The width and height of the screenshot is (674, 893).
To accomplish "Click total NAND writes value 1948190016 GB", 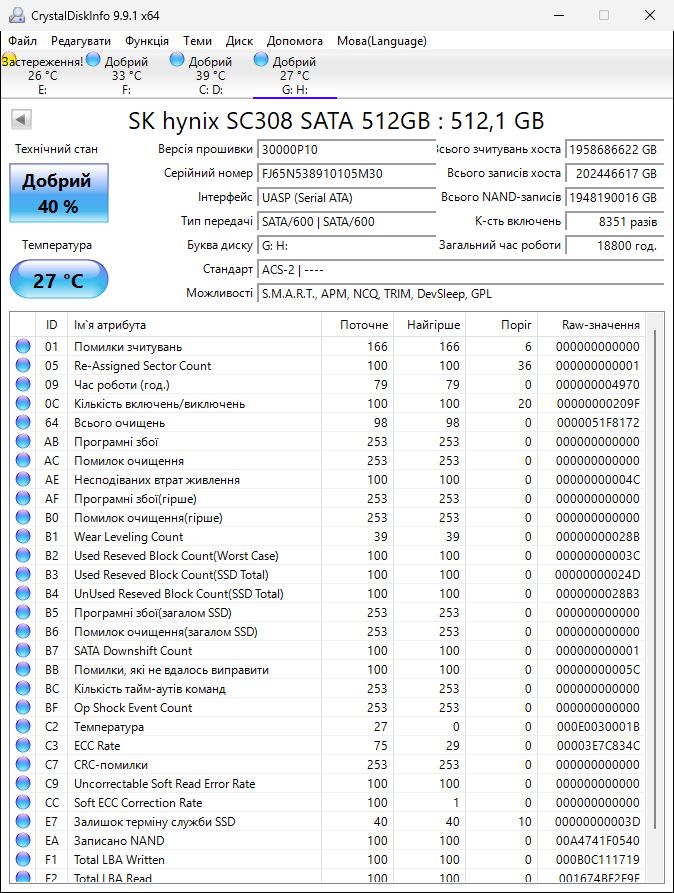I will (614, 198).
